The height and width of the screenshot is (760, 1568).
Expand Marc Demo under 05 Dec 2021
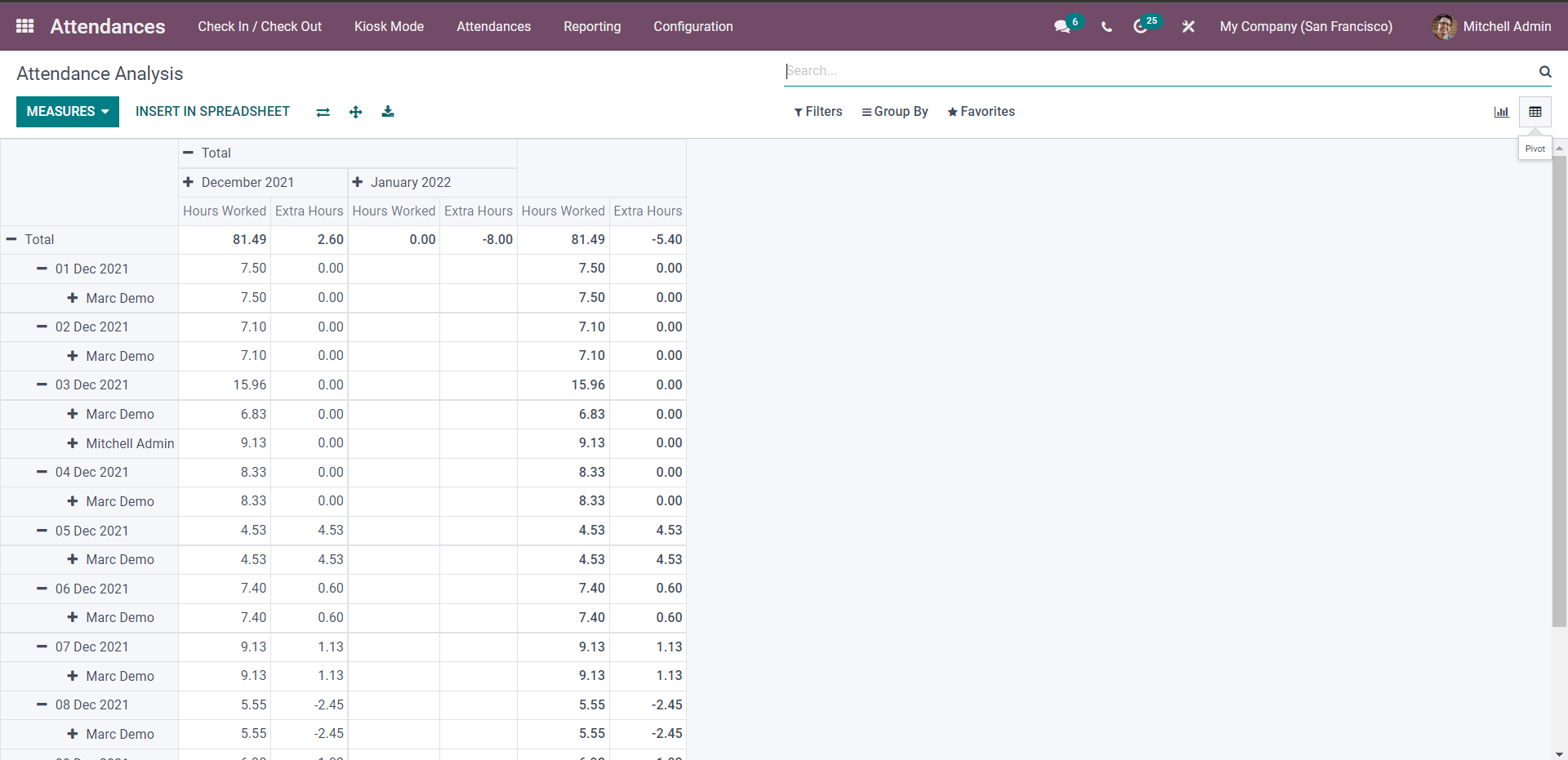point(89,560)
